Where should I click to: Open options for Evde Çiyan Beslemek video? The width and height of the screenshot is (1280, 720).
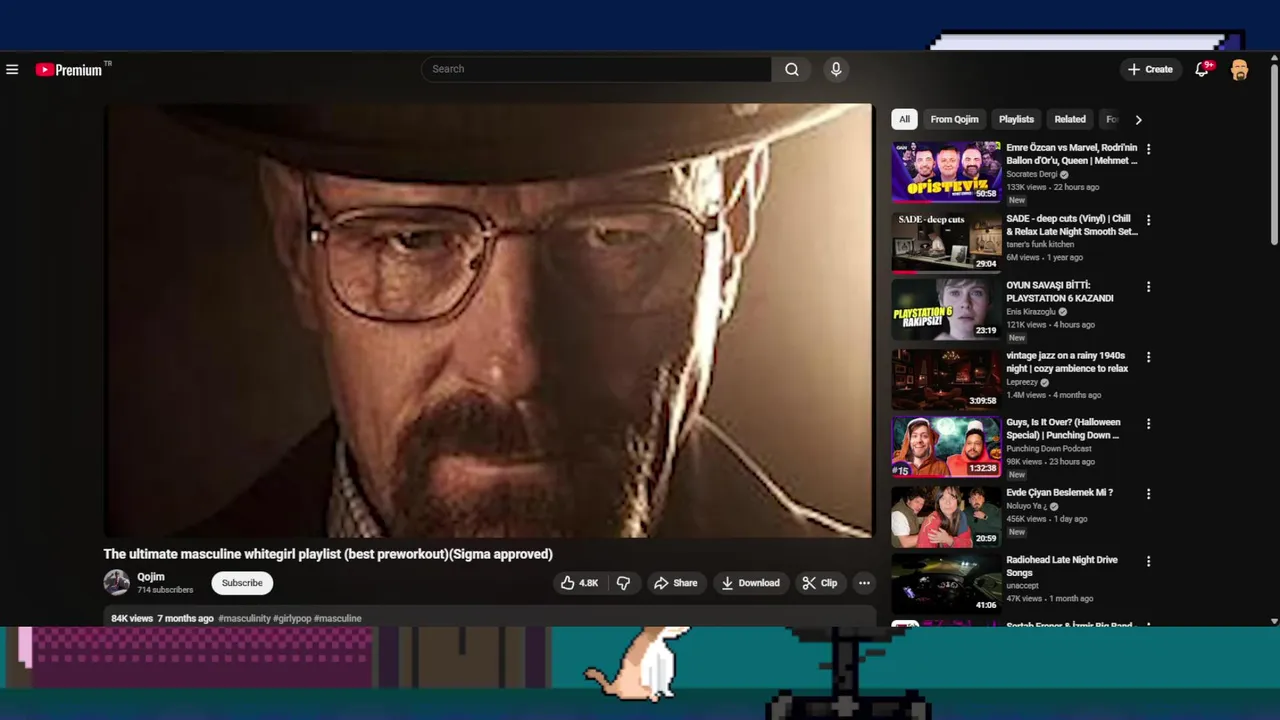(x=1148, y=494)
